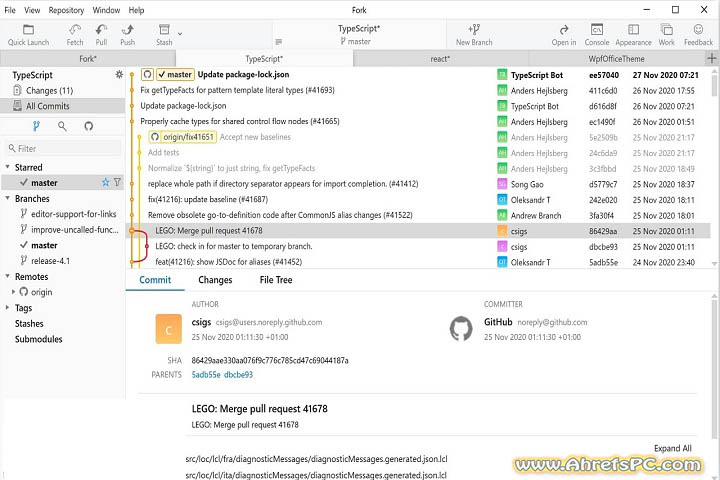This screenshot has height=480, width=720.
Task: Collapse the Starred section
Action: (x=7, y=167)
